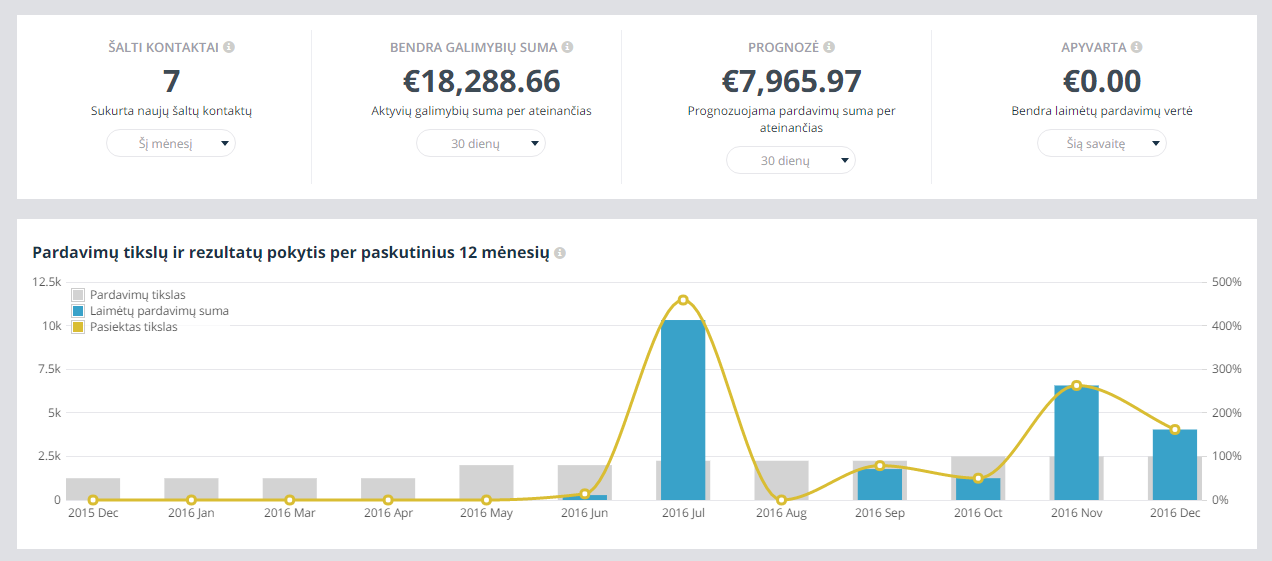1272x561 pixels.
Task: Click 'Bendra laimėtų pardavimų vertė' description
Action: 1102,111
